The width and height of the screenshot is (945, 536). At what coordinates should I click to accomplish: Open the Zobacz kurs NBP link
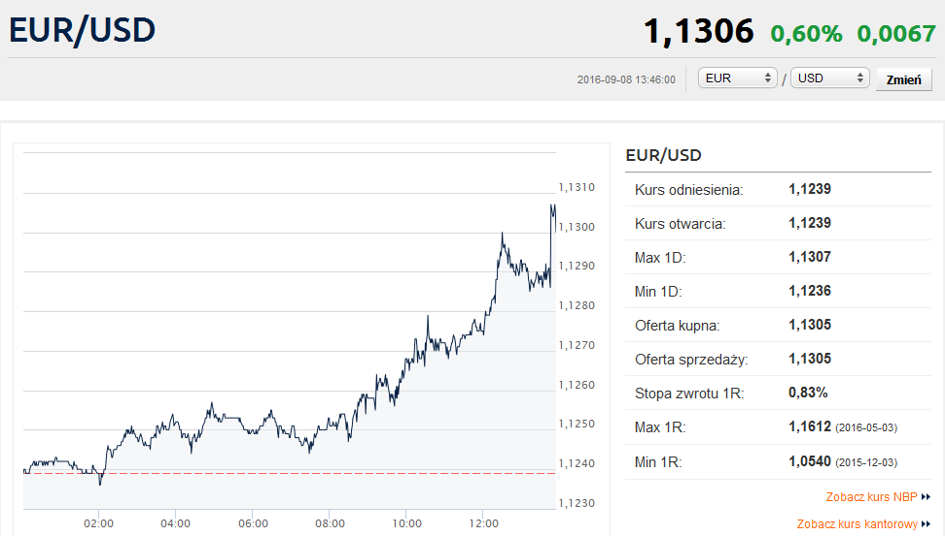(871, 497)
